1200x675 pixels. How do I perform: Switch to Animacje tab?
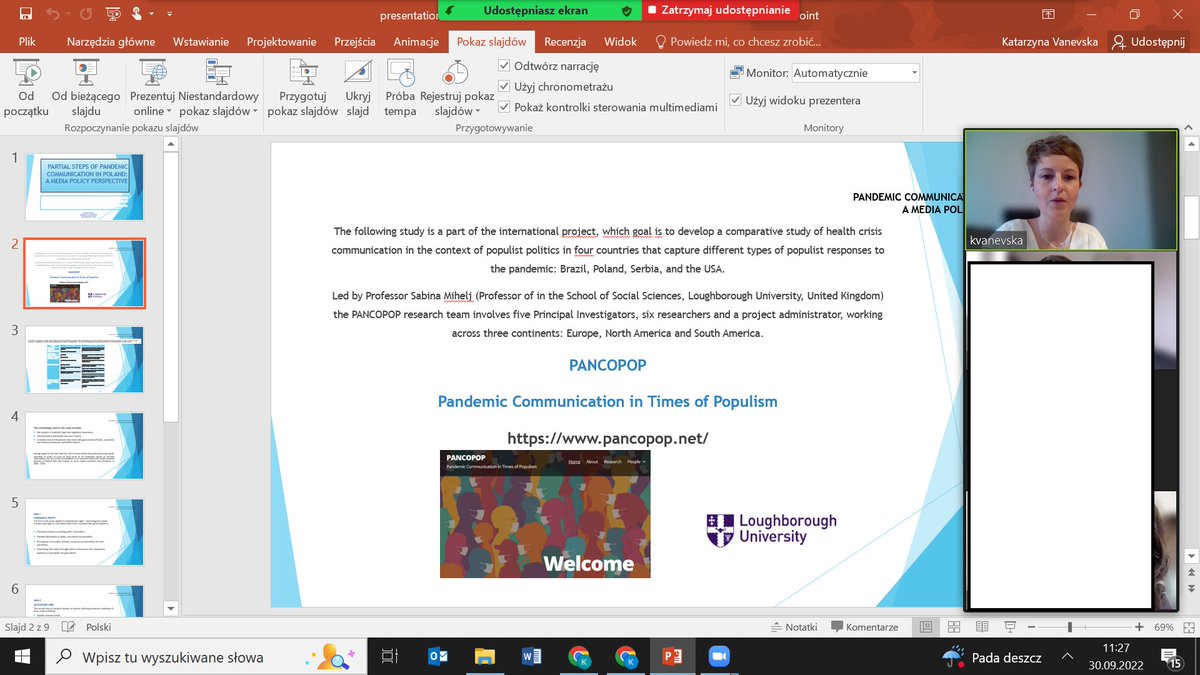coord(416,42)
